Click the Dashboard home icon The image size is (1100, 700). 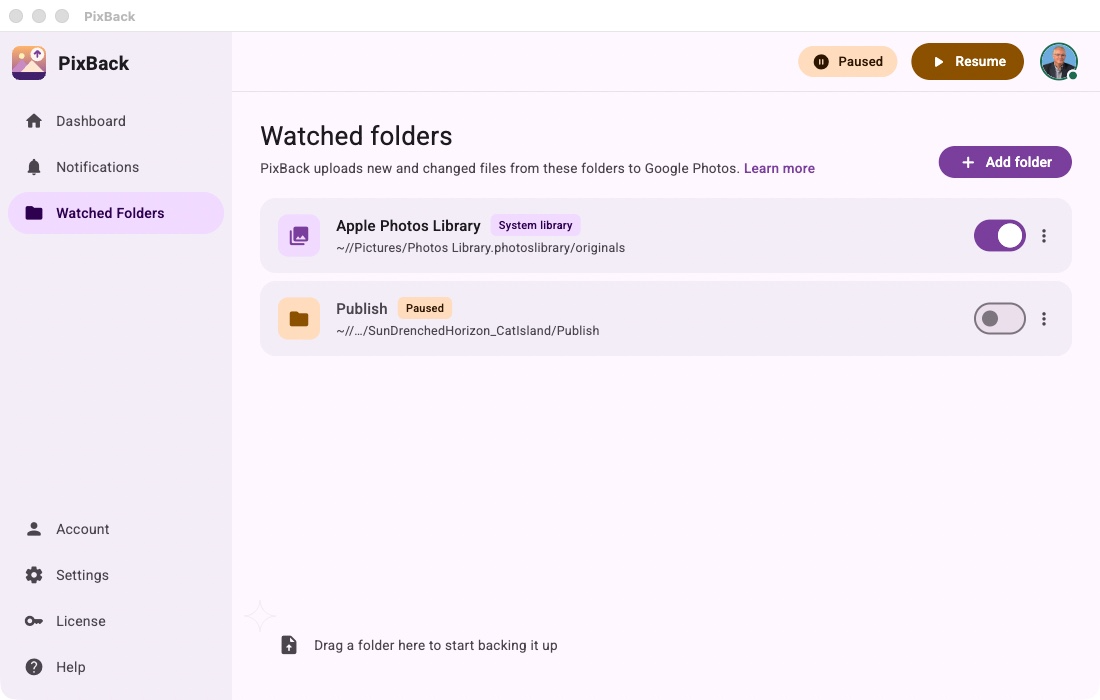34,121
